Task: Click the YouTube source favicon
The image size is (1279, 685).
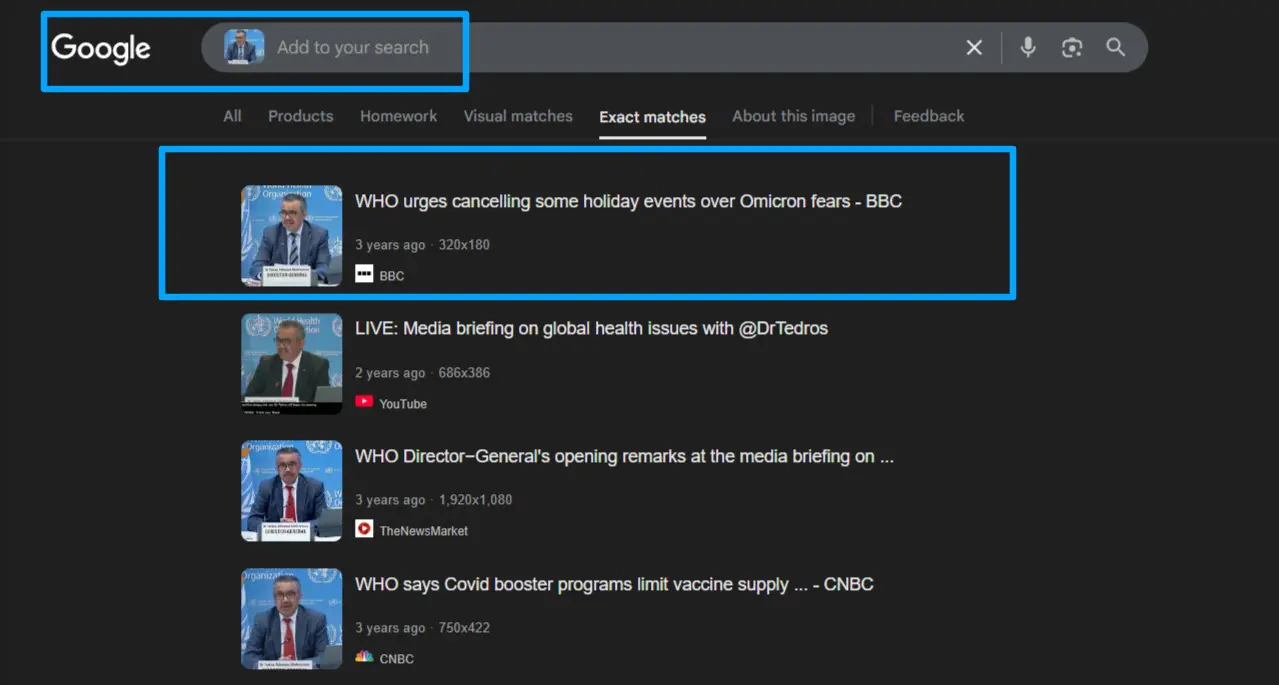Action: [364, 402]
